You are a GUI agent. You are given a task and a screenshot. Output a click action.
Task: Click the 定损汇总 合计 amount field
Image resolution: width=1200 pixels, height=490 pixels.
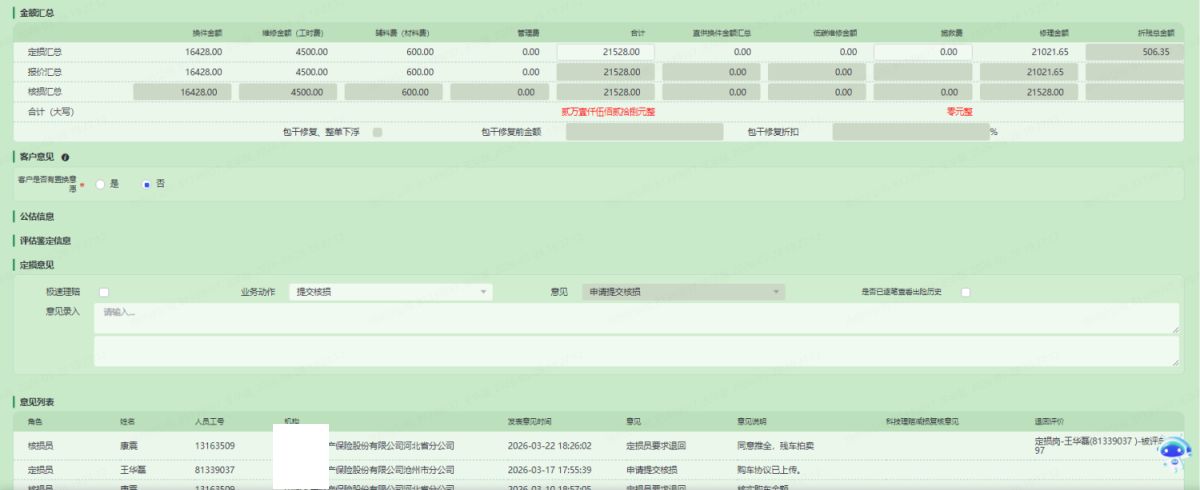pos(605,51)
